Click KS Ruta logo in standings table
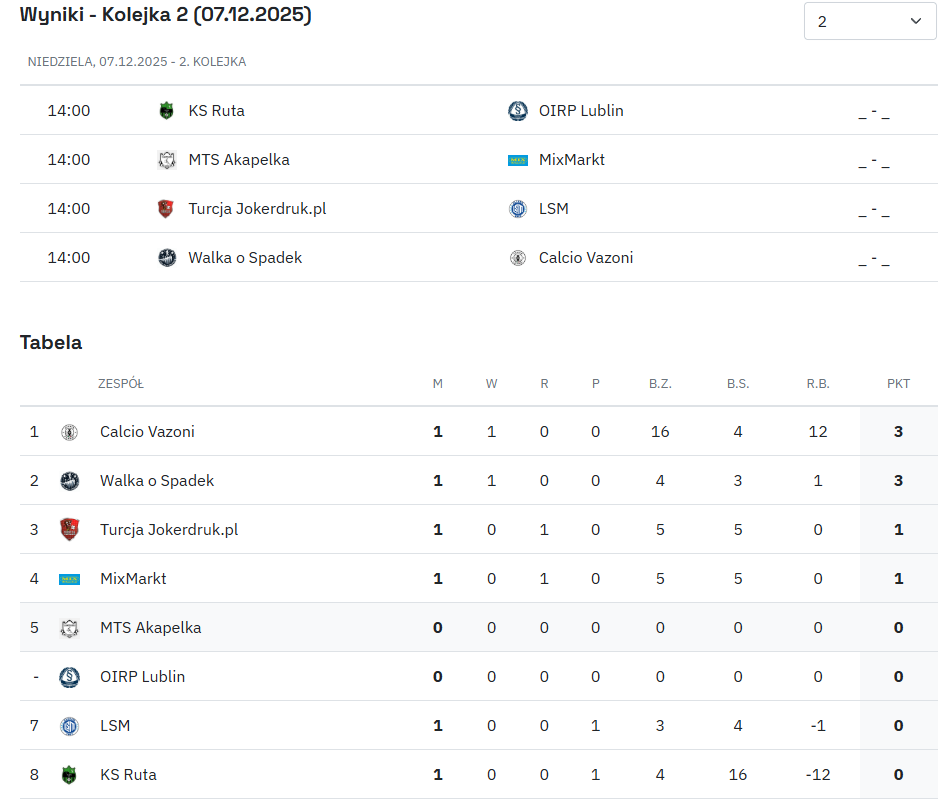949x810 pixels. (x=69, y=775)
